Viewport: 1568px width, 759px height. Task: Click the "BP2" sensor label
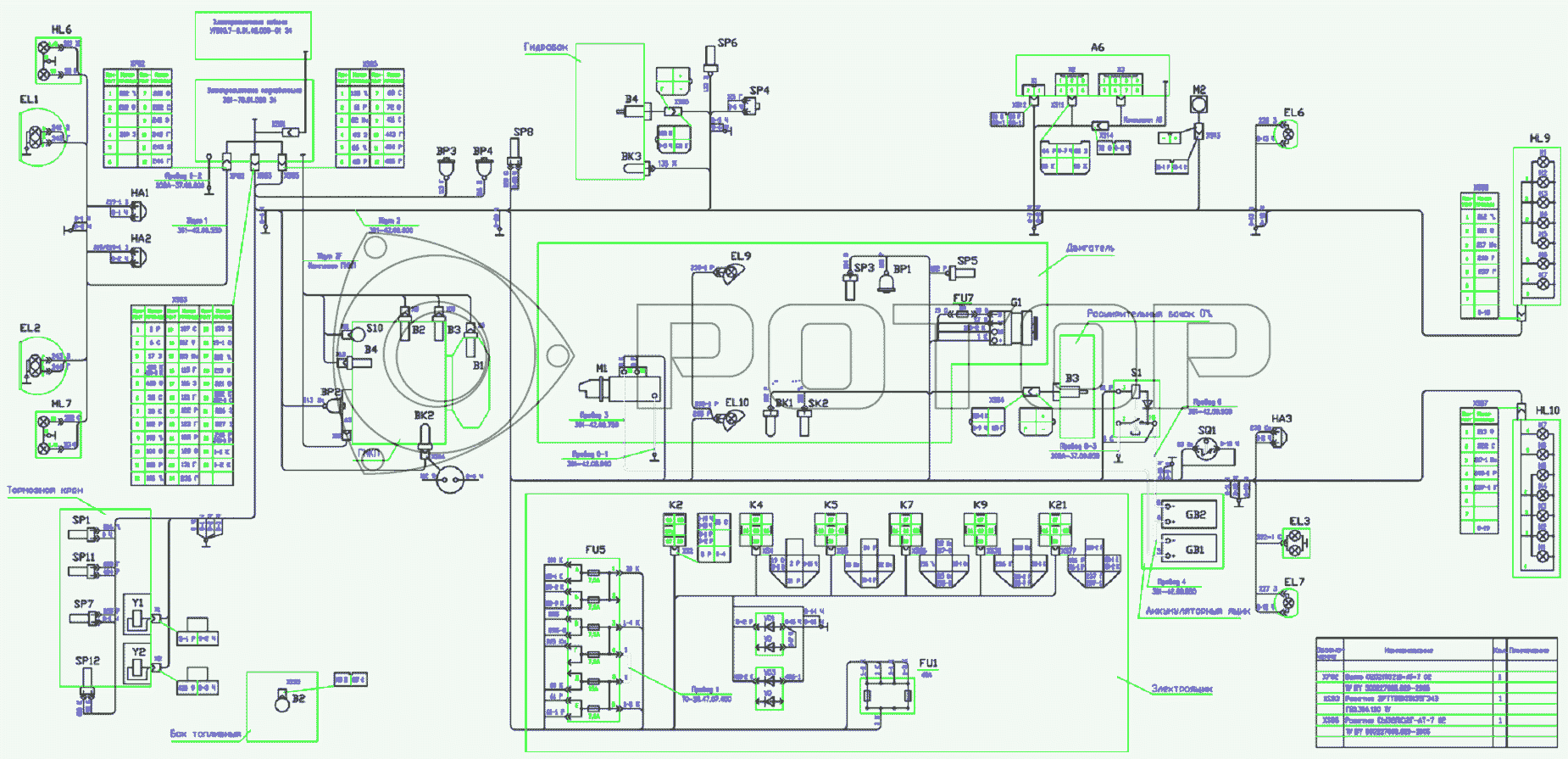point(331,392)
